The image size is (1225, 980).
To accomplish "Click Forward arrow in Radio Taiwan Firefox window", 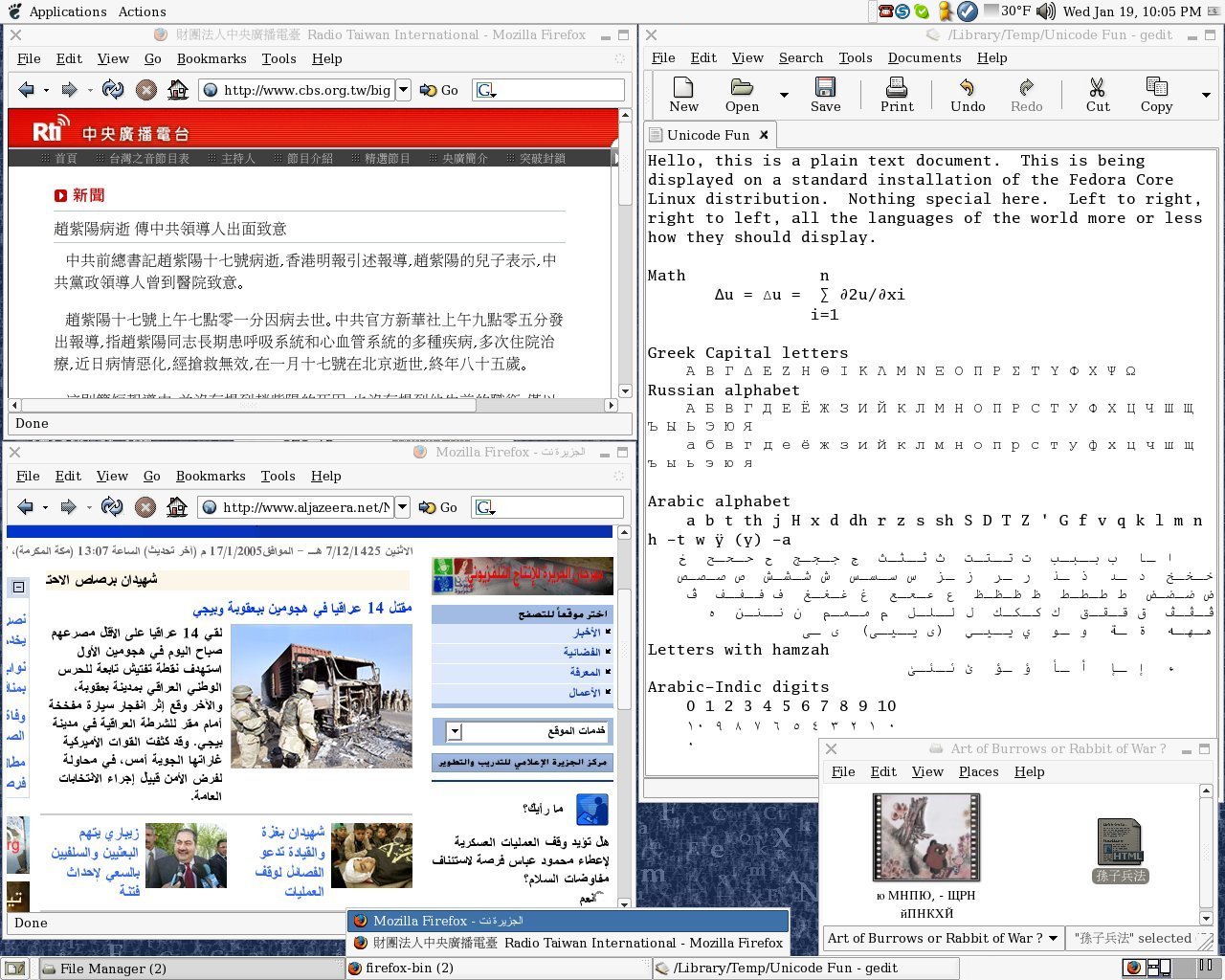I will point(69,90).
